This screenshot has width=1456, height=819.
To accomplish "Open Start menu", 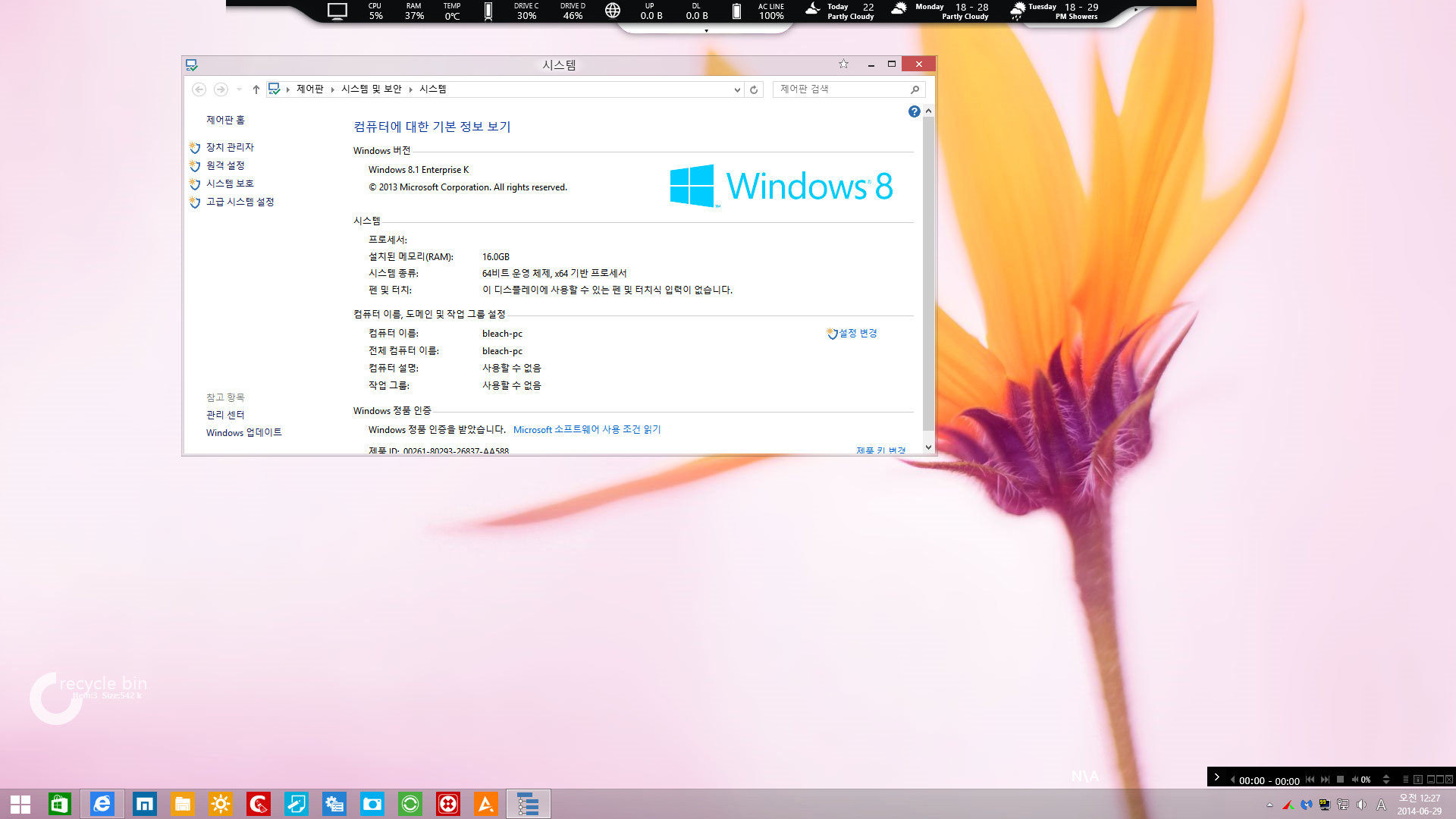I will [20, 803].
